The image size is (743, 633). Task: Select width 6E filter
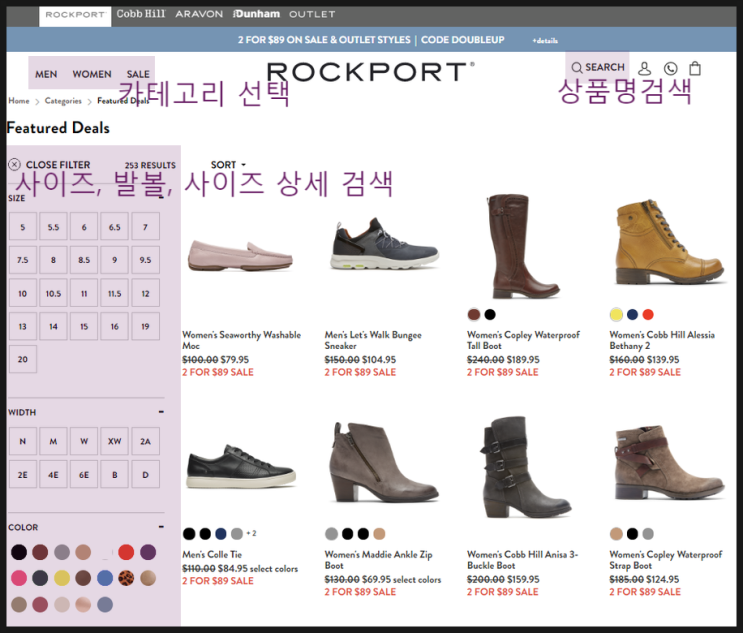tap(84, 474)
